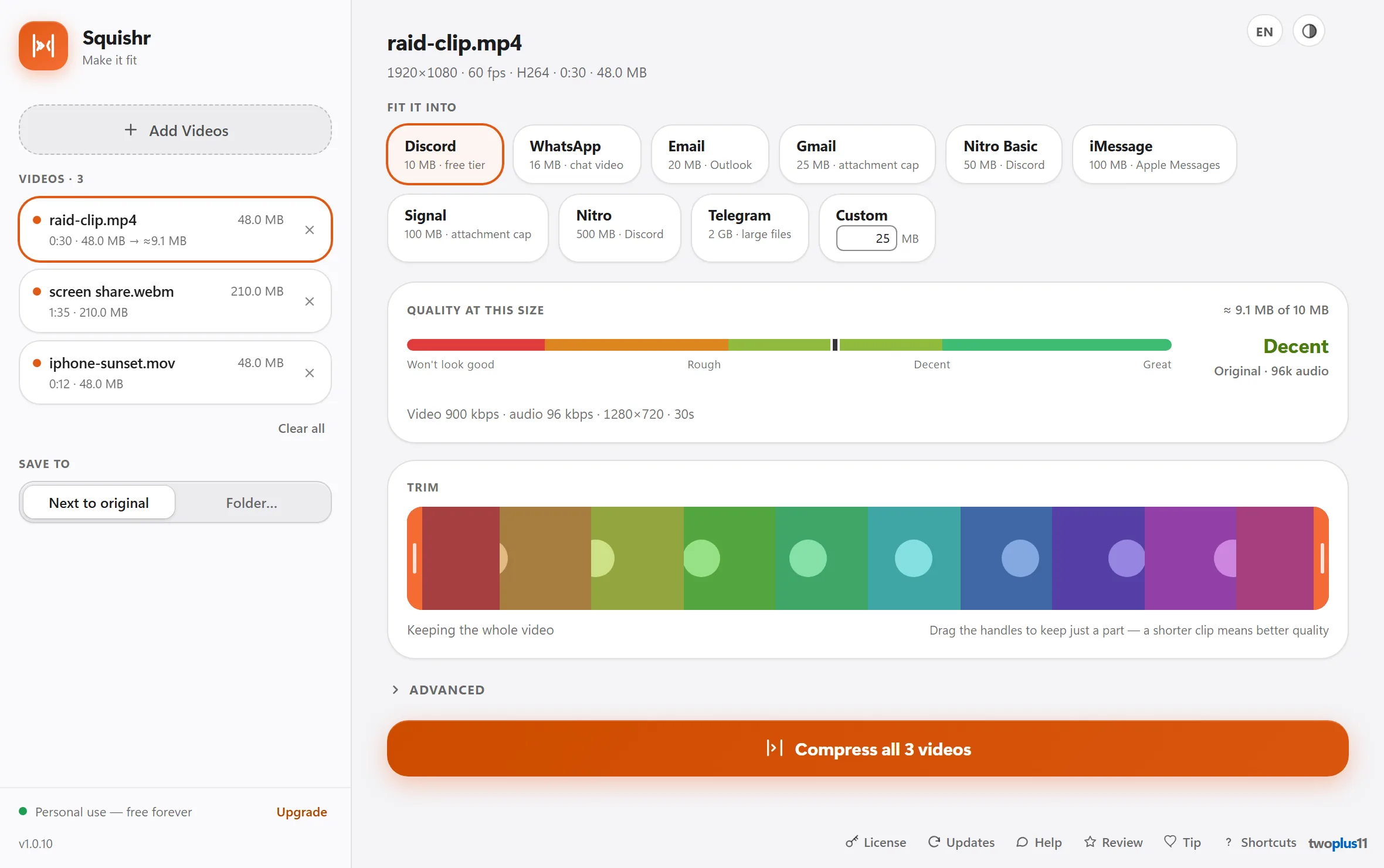The height and width of the screenshot is (868, 1384).
Task: Choose the Folder... save option
Action: coord(252,503)
